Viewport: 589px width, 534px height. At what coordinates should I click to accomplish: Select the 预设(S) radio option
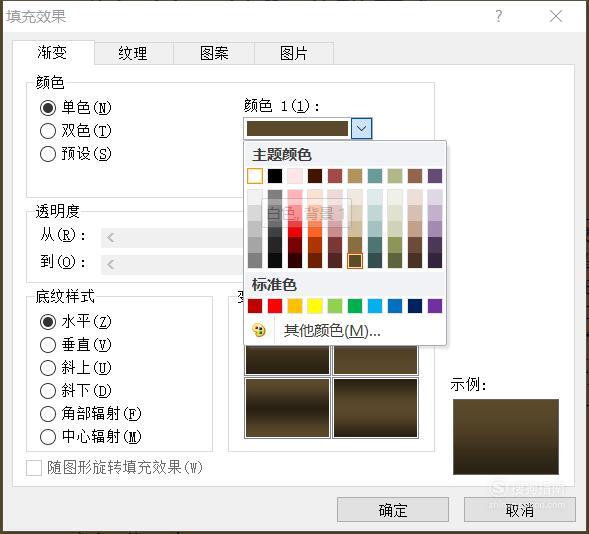click(76, 154)
